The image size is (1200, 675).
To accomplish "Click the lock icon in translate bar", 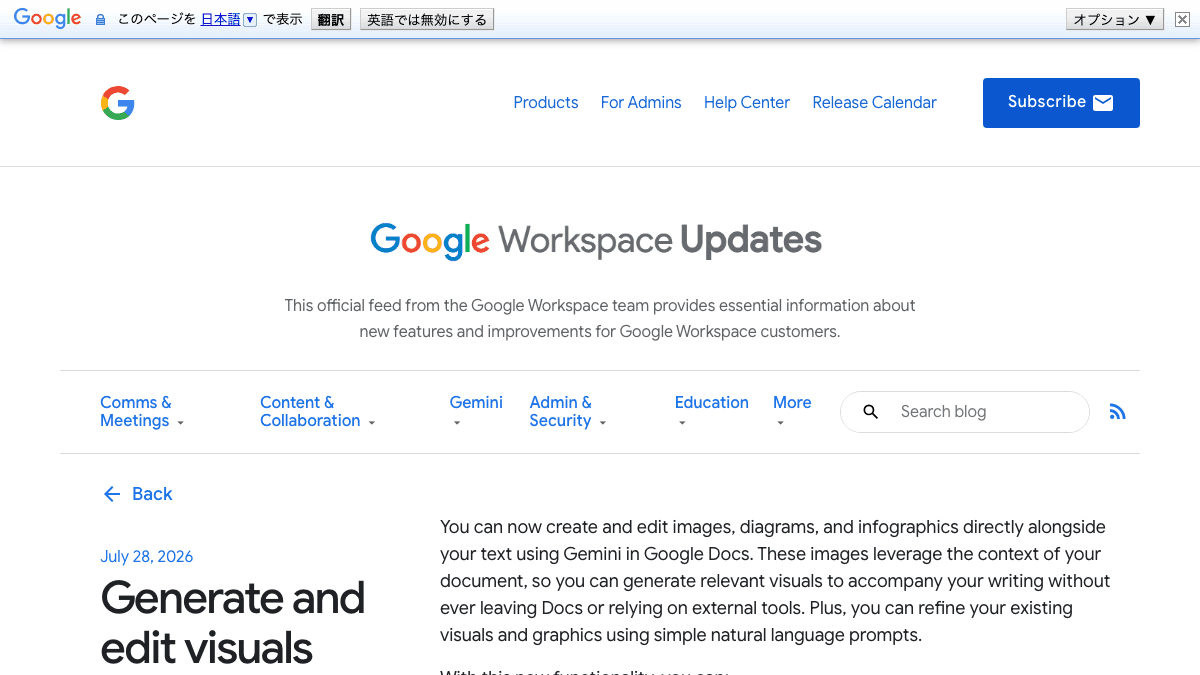I will [x=100, y=20].
